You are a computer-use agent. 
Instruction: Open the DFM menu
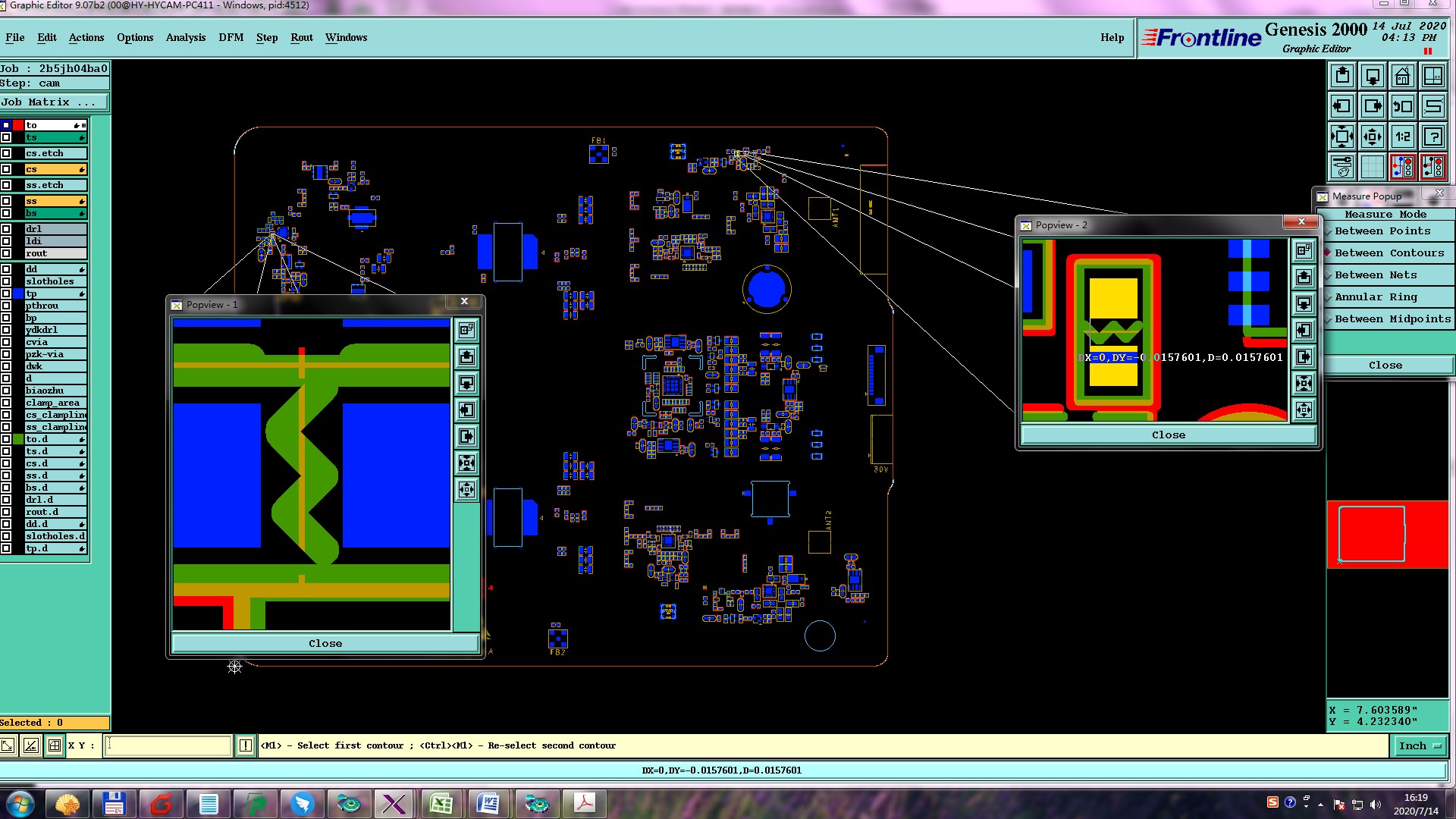[231, 37]
